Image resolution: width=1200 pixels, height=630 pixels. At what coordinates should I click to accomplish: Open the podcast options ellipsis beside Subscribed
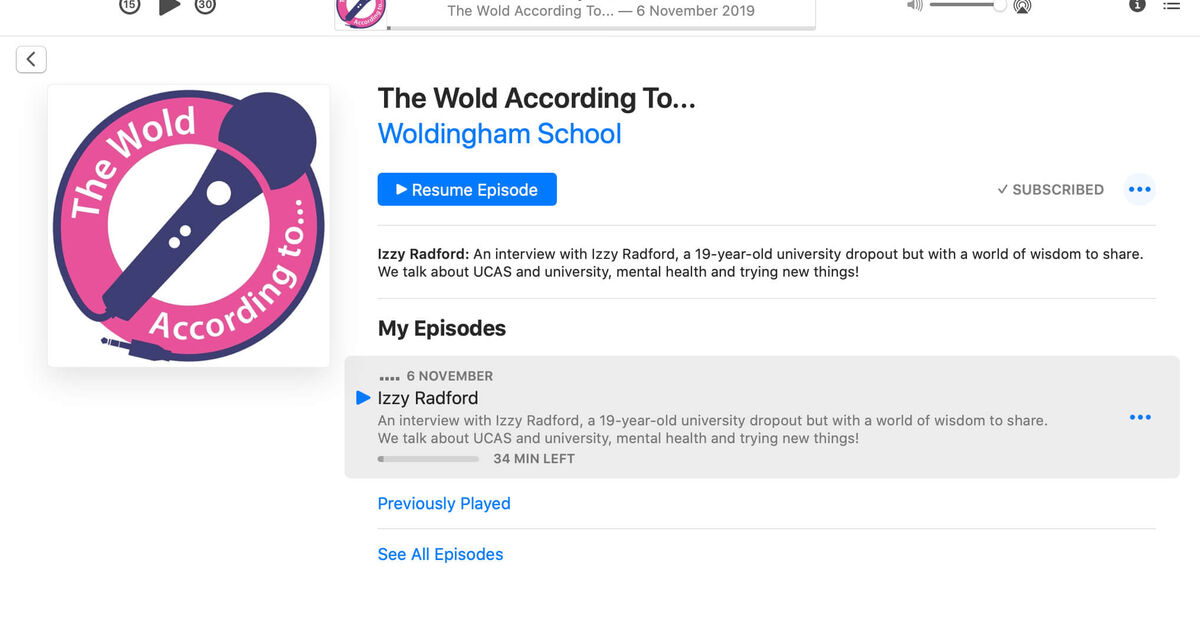[1140, 189]
